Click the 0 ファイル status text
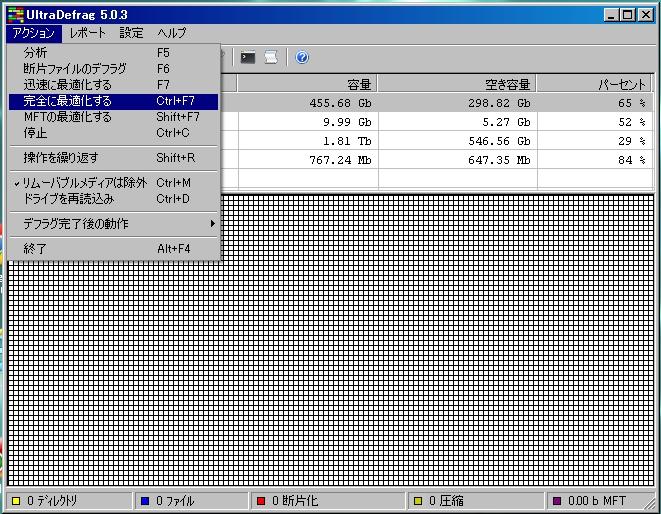Image resolution: width=661 pixels, height=514 pixels. point(175,501)
